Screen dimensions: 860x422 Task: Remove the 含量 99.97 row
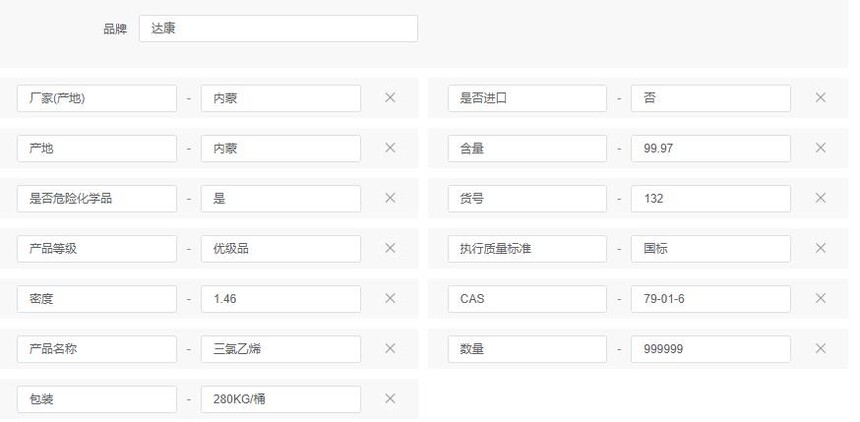[821, 148]
